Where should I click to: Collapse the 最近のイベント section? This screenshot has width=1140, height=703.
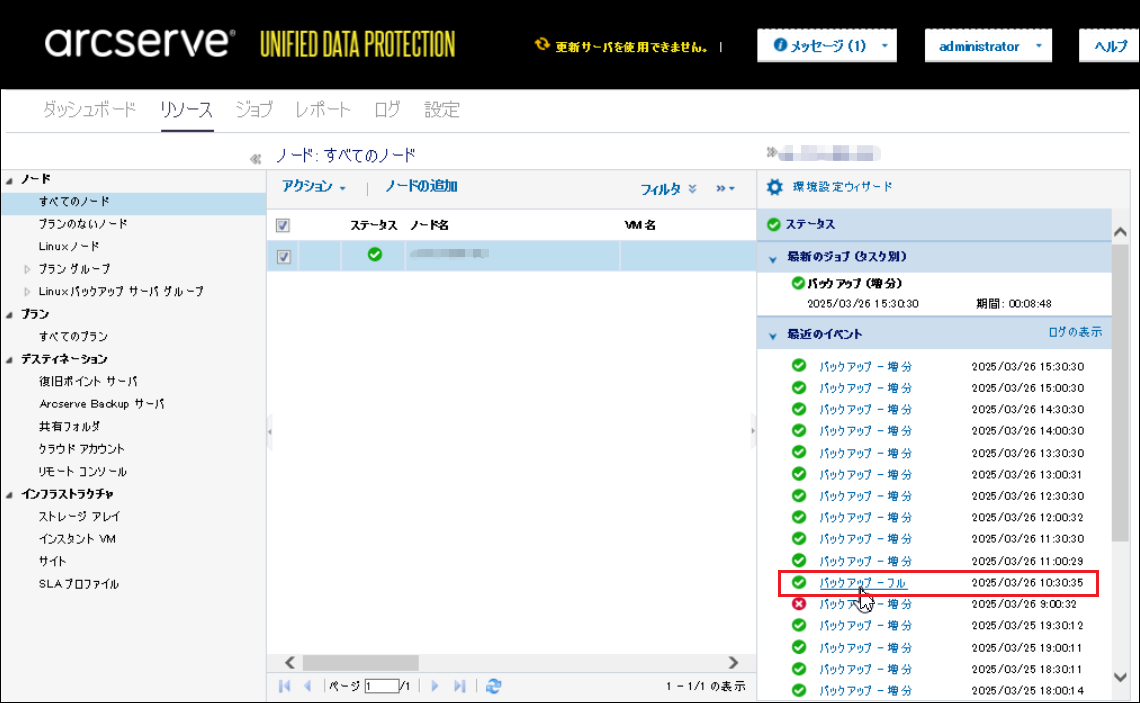tap(772, 336)
